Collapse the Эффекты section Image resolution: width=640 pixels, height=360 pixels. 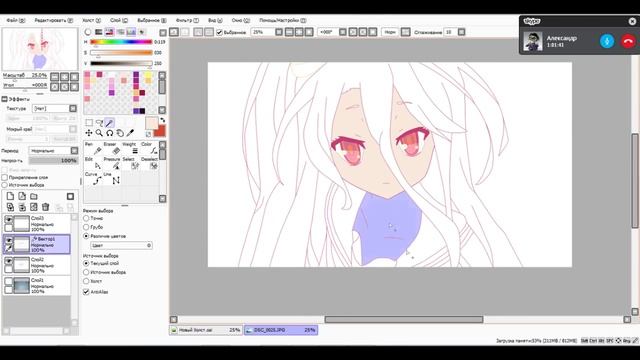coord(4,99)
